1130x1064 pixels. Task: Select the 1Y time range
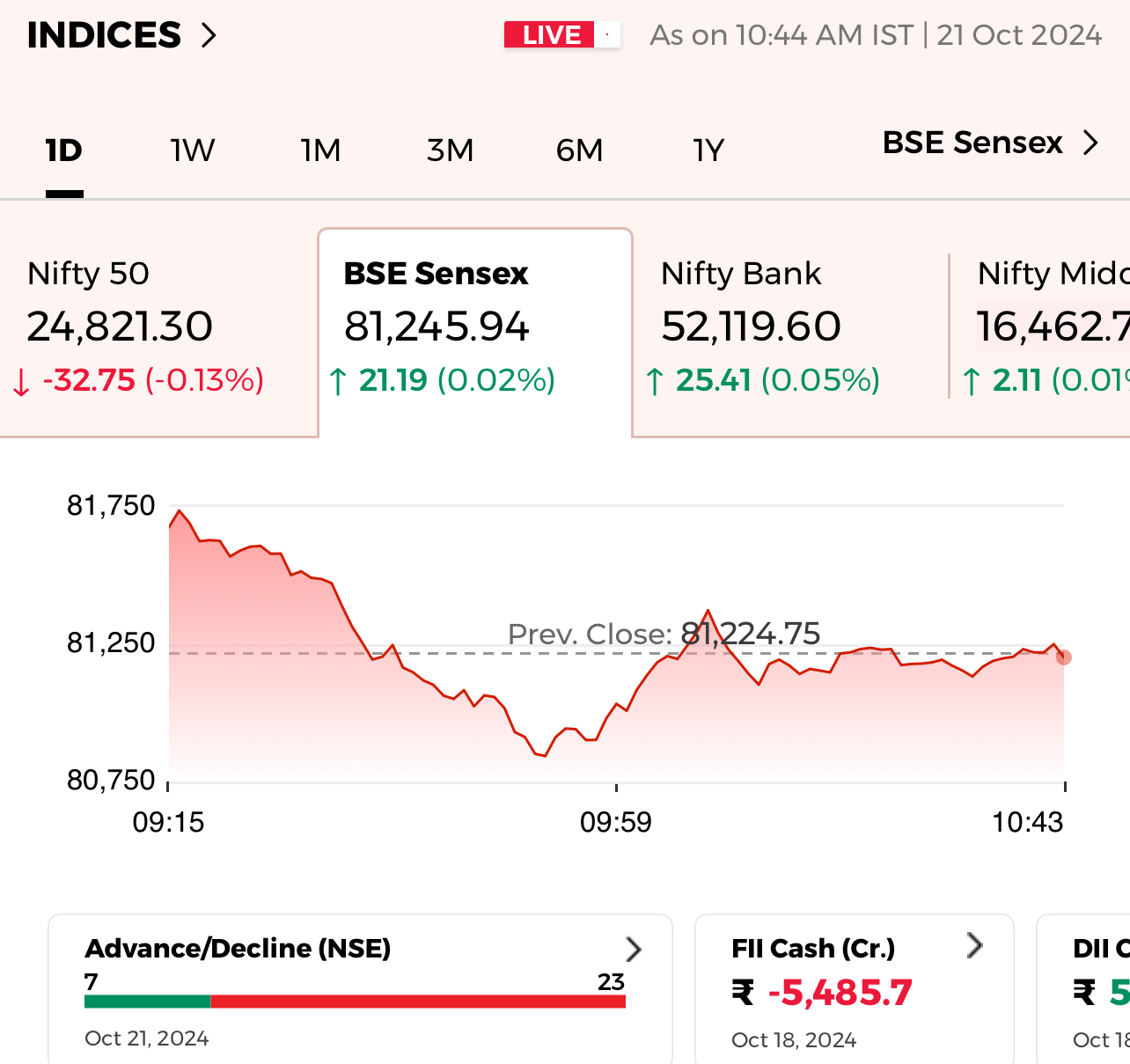(708, 151)
